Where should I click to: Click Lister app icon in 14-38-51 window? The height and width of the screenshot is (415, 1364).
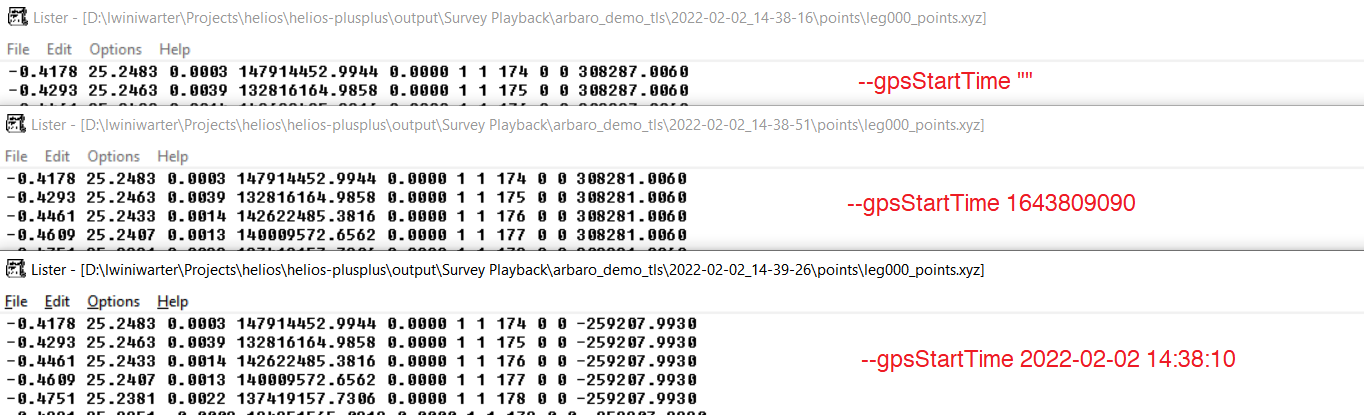15,124
